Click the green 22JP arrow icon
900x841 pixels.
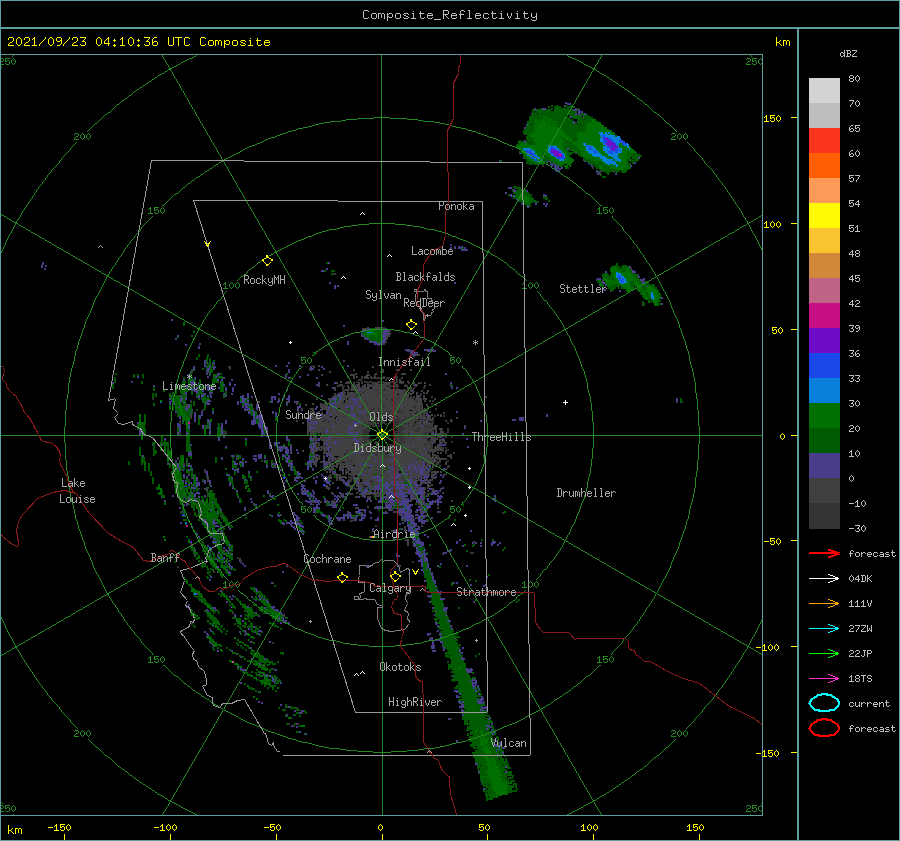824,653
